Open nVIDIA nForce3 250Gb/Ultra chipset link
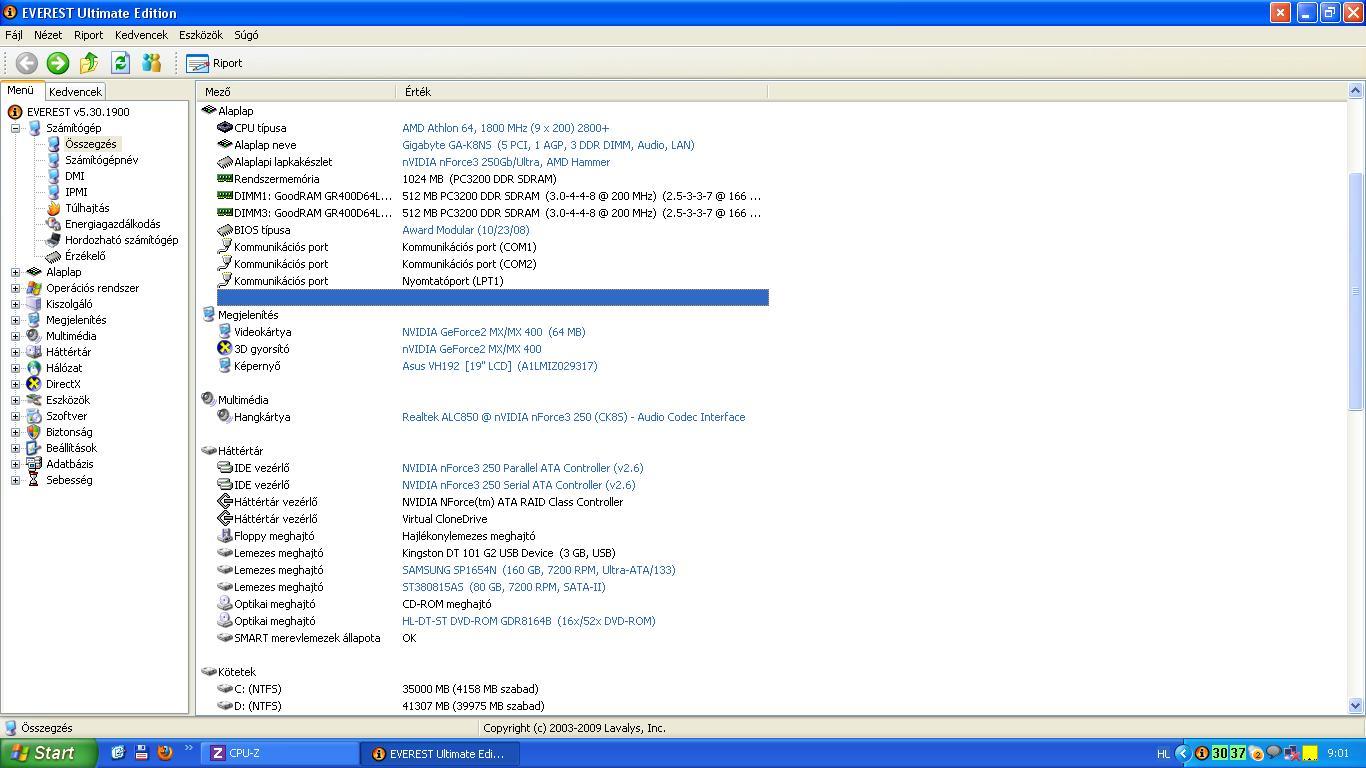This screenshot has width=1366, height=768. click(x=506, y=162)
